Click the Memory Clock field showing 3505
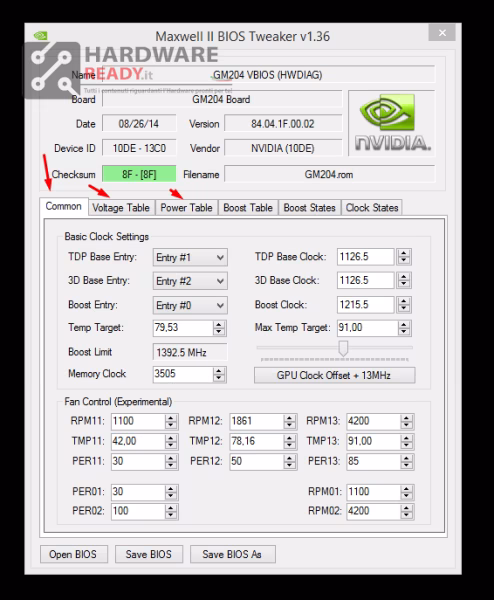494x600 pixels. click(x=183, y=374)
